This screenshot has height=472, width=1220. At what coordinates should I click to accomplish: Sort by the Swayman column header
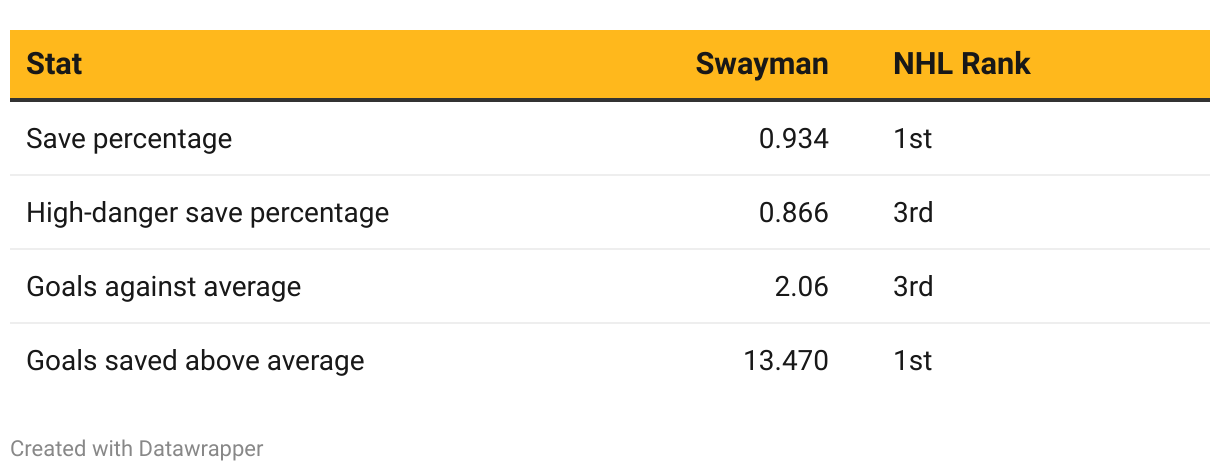[x=762, y=65]
